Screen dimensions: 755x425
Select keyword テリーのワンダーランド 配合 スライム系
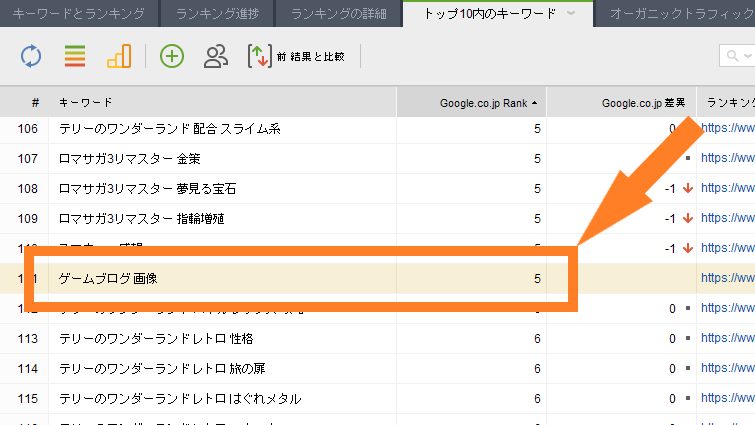[x=169, y=129]
